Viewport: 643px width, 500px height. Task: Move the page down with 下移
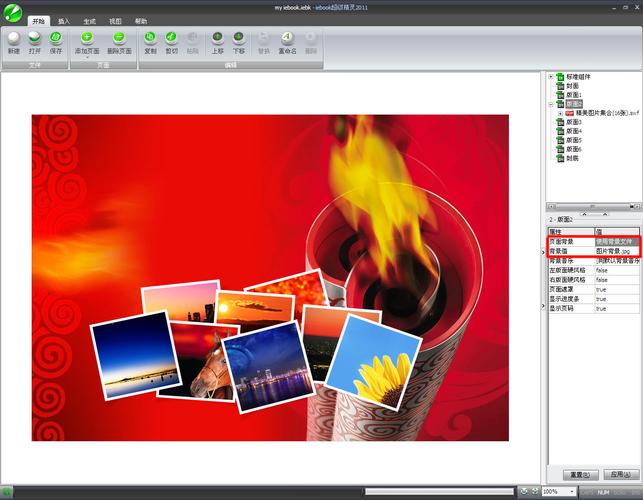click(x=239, y=39)
